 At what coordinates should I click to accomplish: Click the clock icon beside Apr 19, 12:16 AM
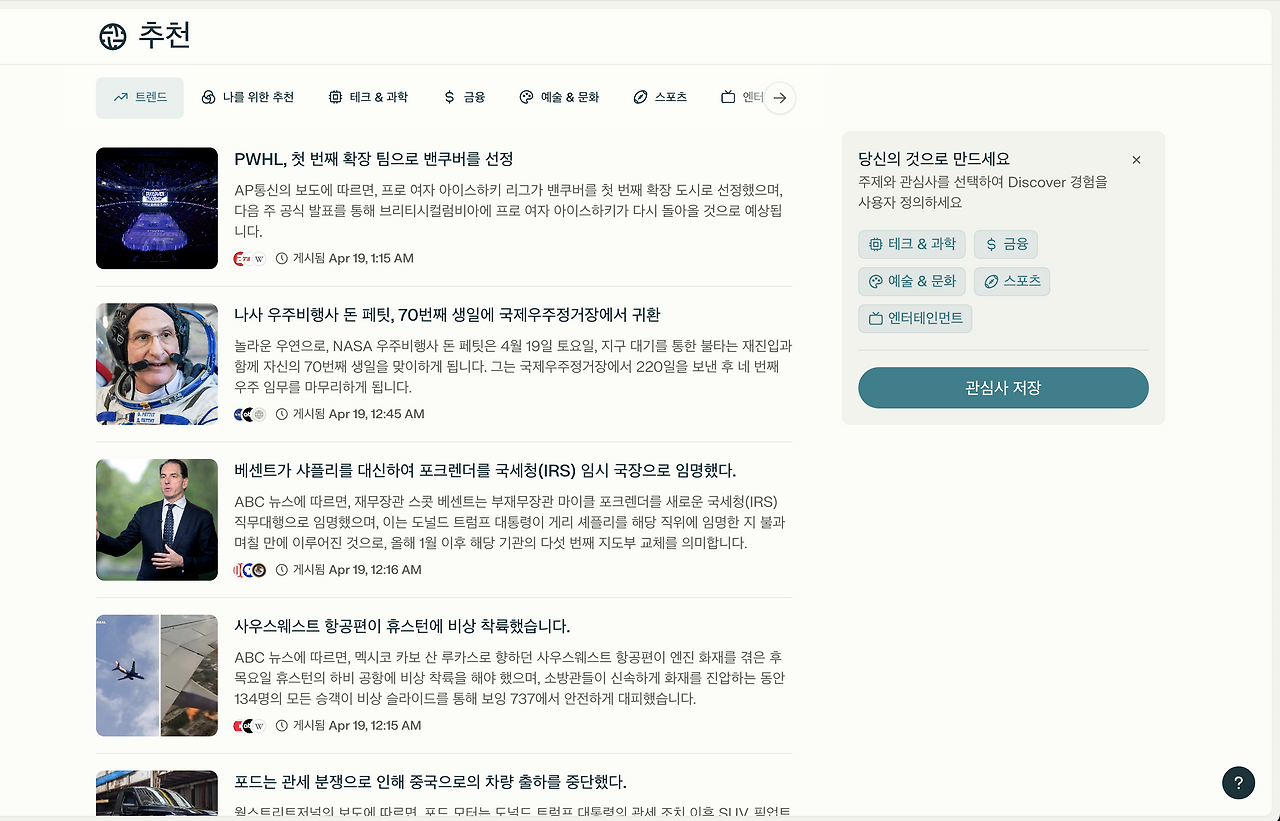click(x=282, y=570)
